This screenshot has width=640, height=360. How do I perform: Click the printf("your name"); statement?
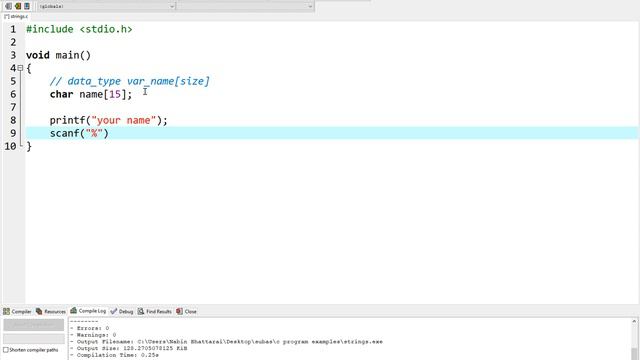109,120
